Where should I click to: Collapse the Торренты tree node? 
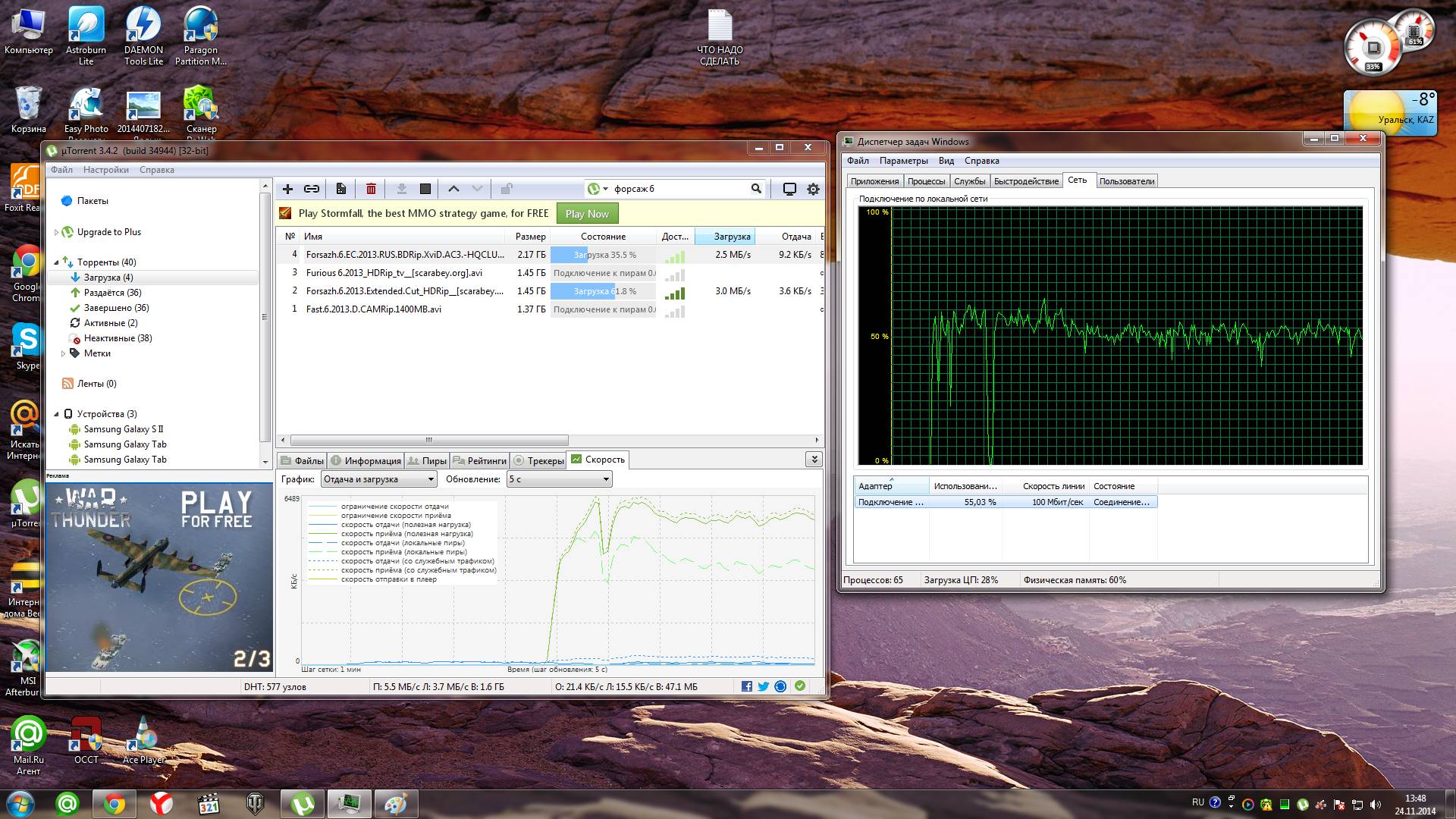point(56,262)
